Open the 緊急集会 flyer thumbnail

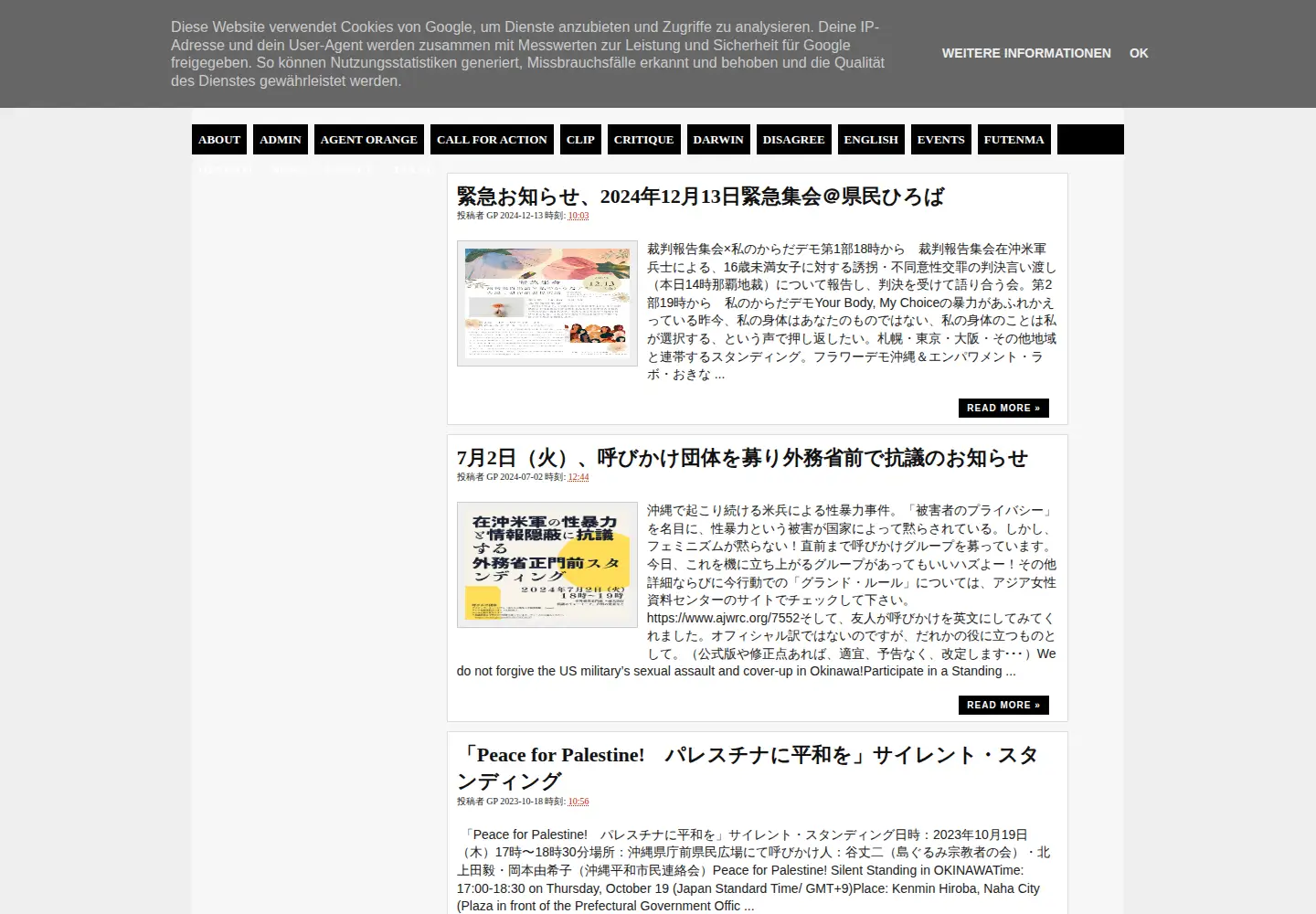click(x=547, y=303)
